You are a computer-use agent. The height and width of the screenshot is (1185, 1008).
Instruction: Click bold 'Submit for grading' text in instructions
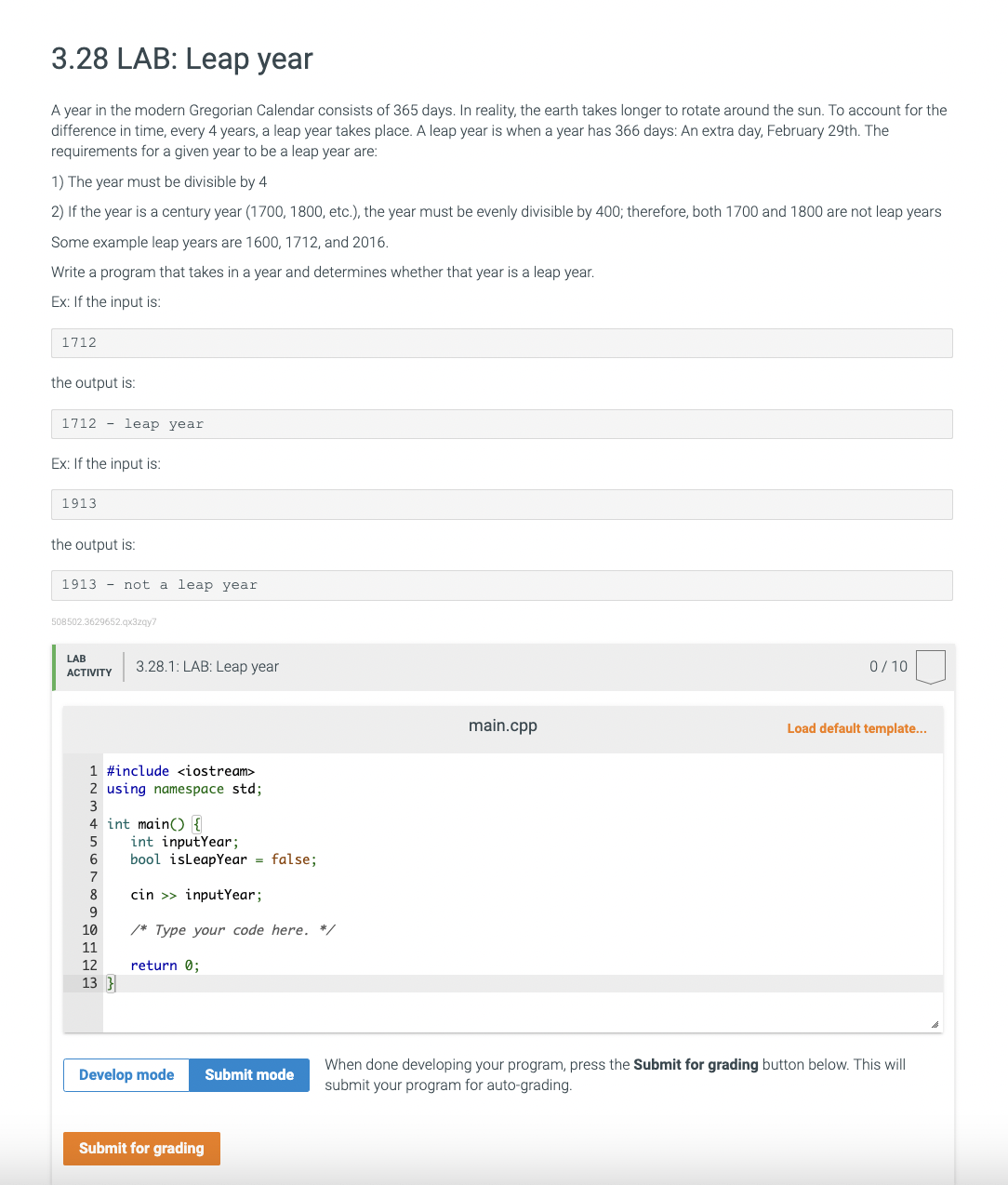tap(696, 1065)
